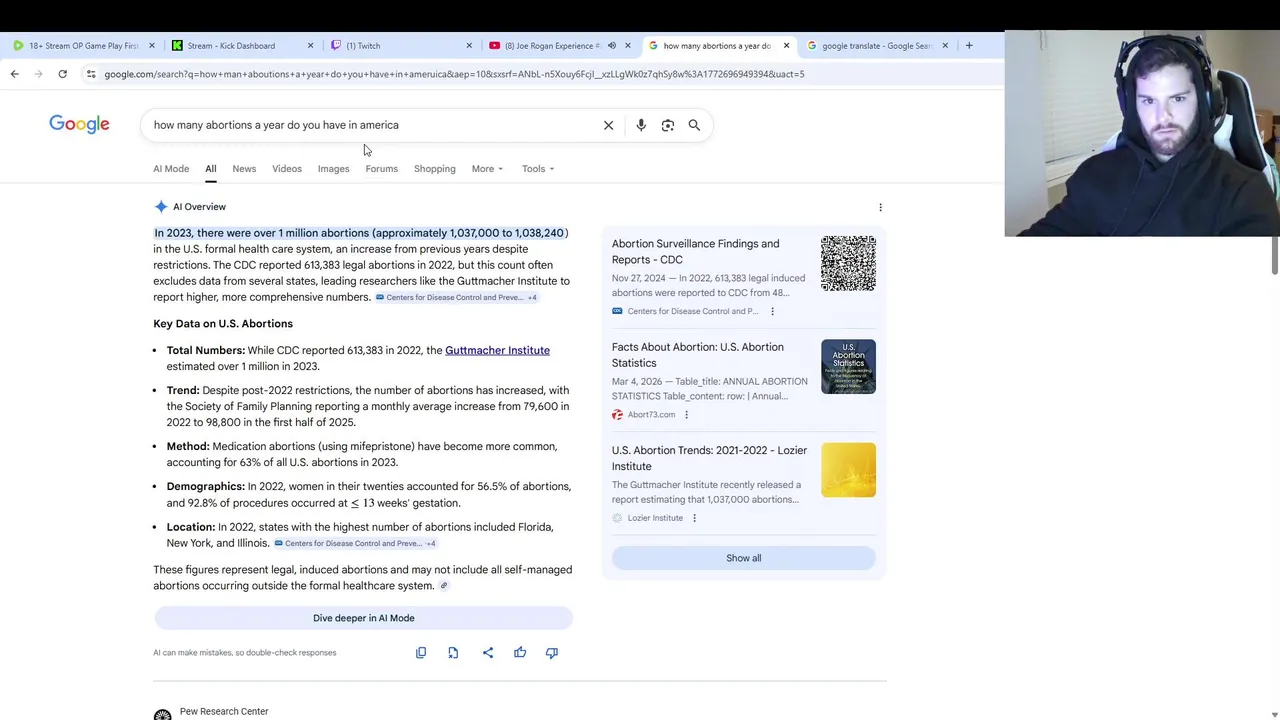
Task: Clear the search query with the X icon
Action: tap(608, 125)
